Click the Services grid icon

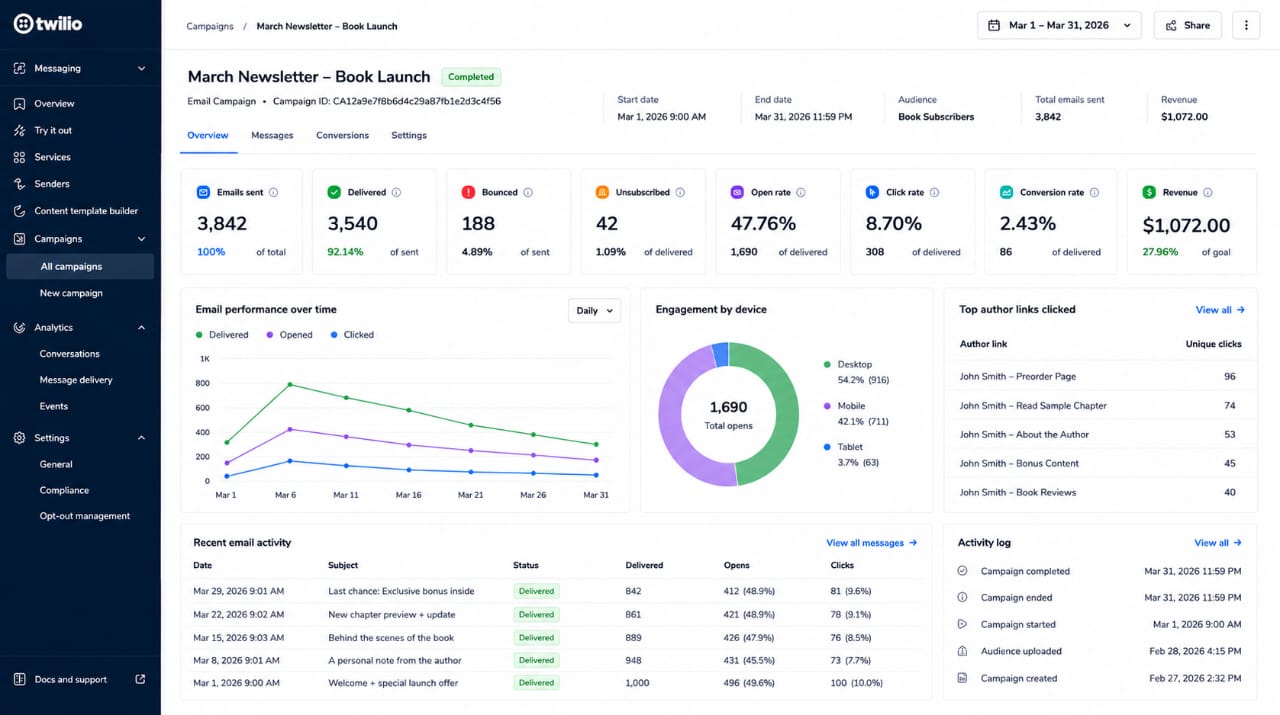[x=19, y=157]
